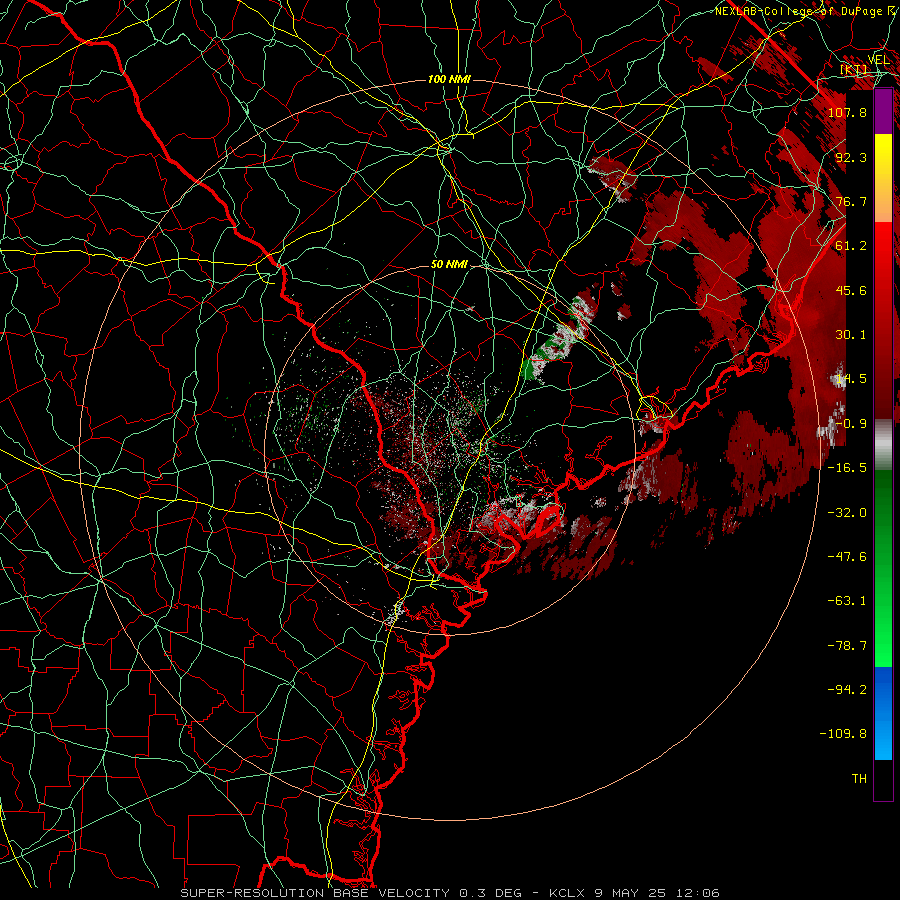The width and height of the screenshot is (900, 900).
Task: Click the 100 NMI range ring label
Action: pyautogui.click(x=449, y=79)
